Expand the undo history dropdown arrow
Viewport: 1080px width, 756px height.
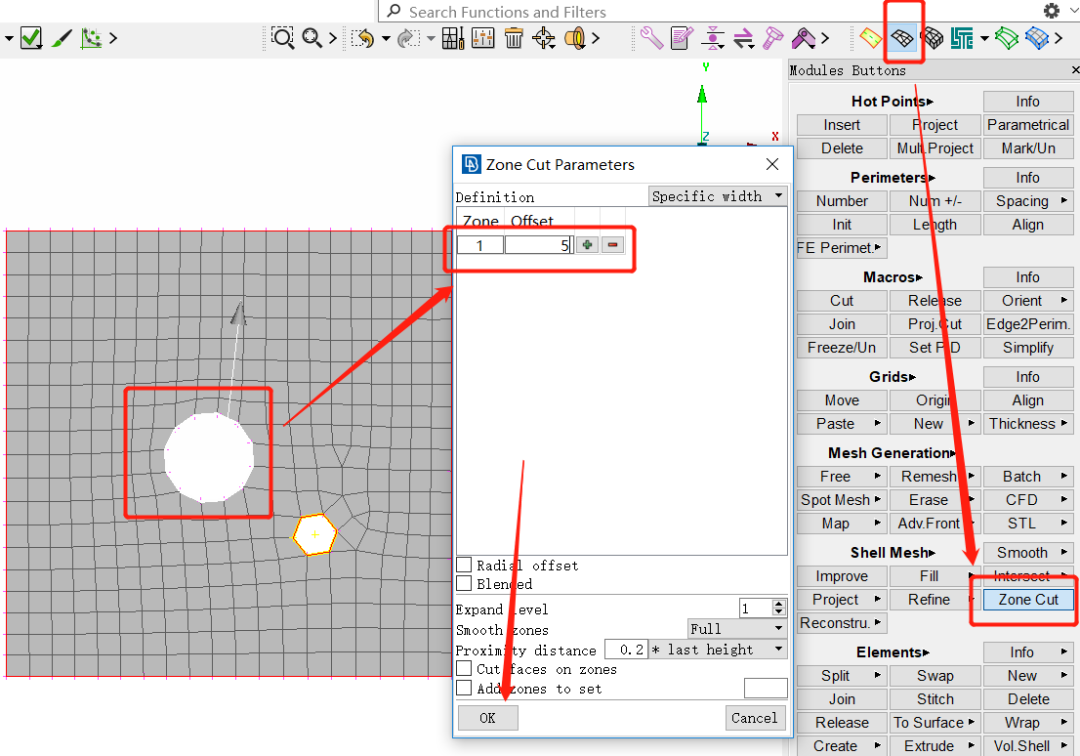click(386, 38)
